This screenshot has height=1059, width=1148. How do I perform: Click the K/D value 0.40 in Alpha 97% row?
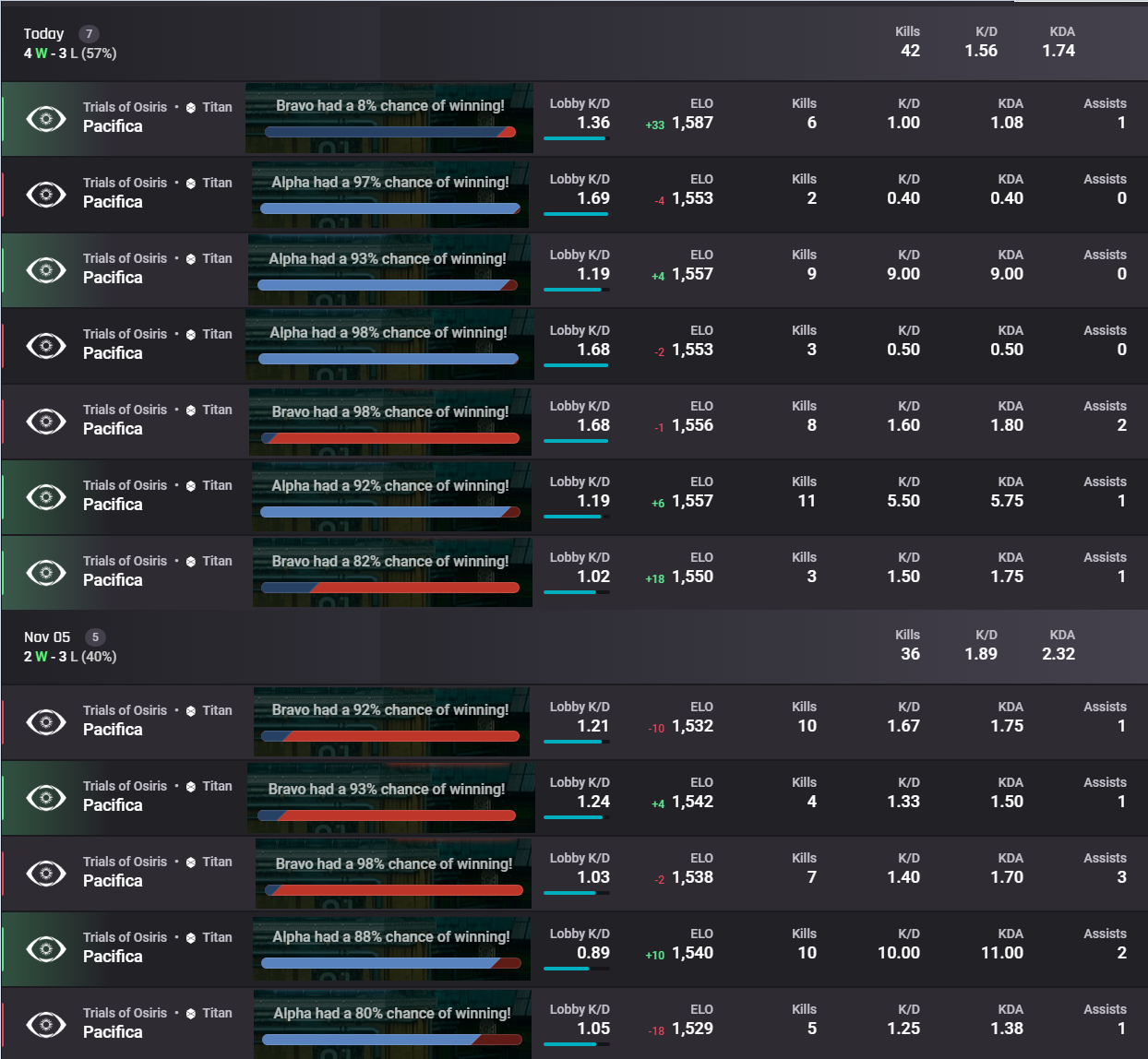coord(903,198)
